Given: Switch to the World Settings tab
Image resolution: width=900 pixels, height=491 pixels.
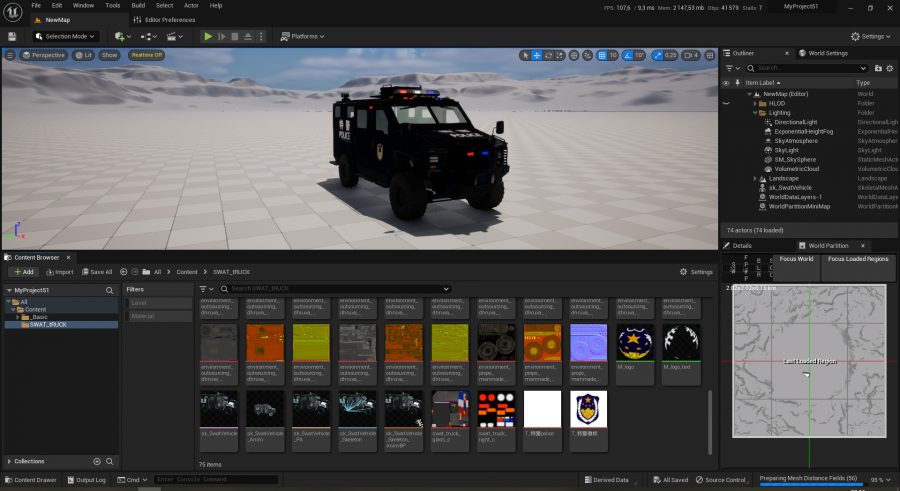Looking at the screenshot, I should 823,53.
